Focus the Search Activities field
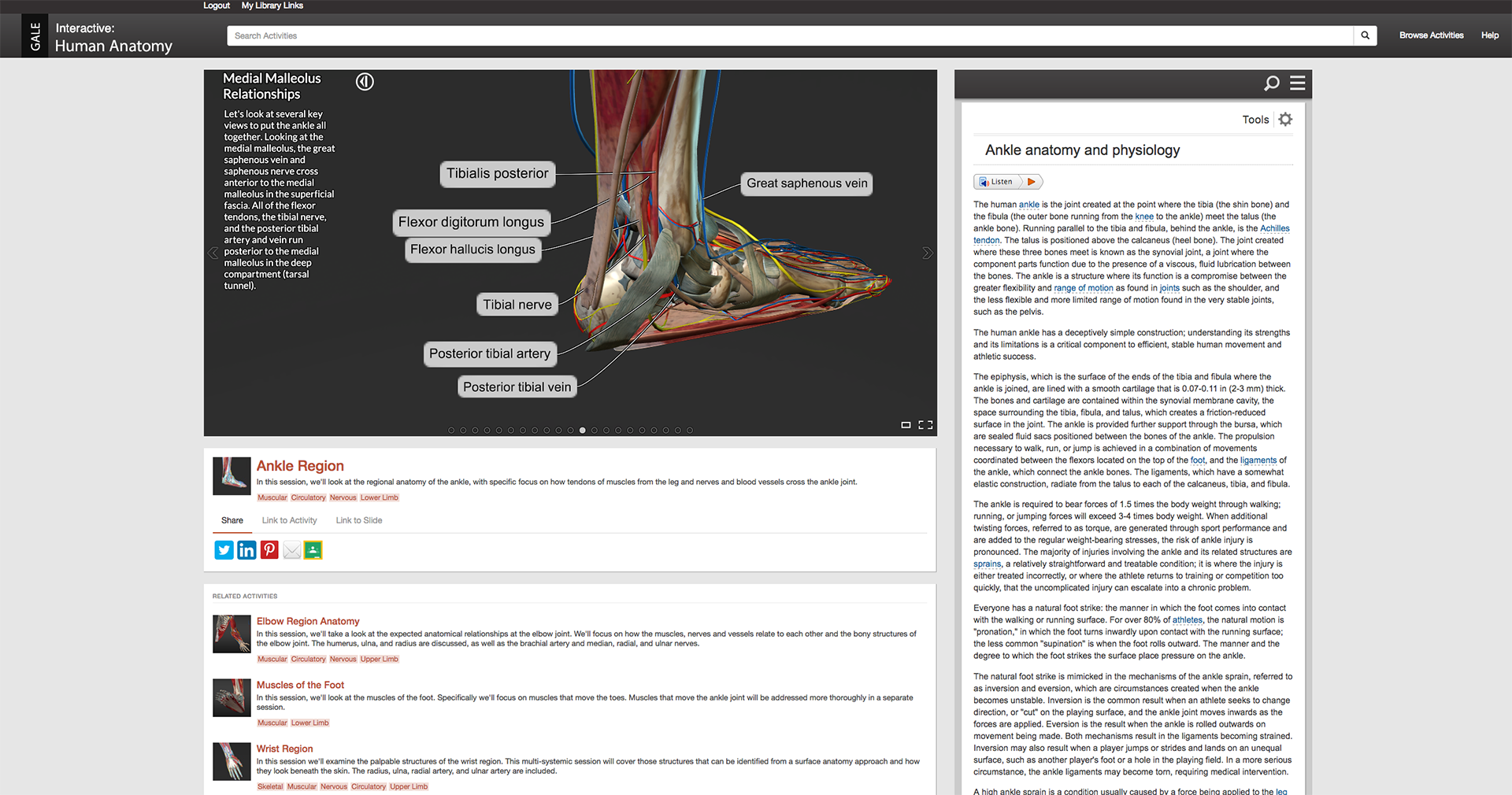This screenshot has width=1512, height=795. 790,35
